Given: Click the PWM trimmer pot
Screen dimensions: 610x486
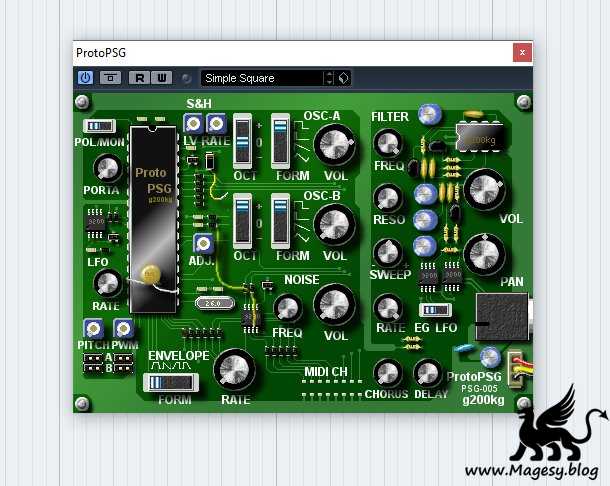Looking at the screenshot, I should tap(123, 329).
